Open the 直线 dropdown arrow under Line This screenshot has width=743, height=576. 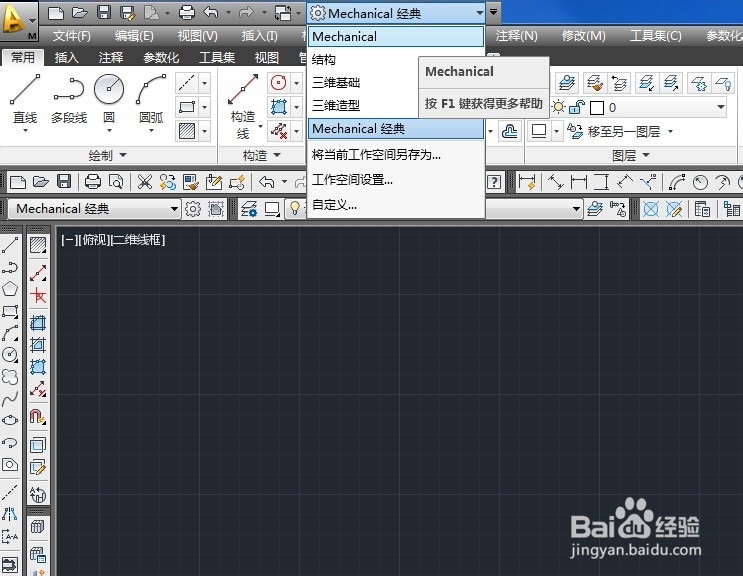pos(25,130)
